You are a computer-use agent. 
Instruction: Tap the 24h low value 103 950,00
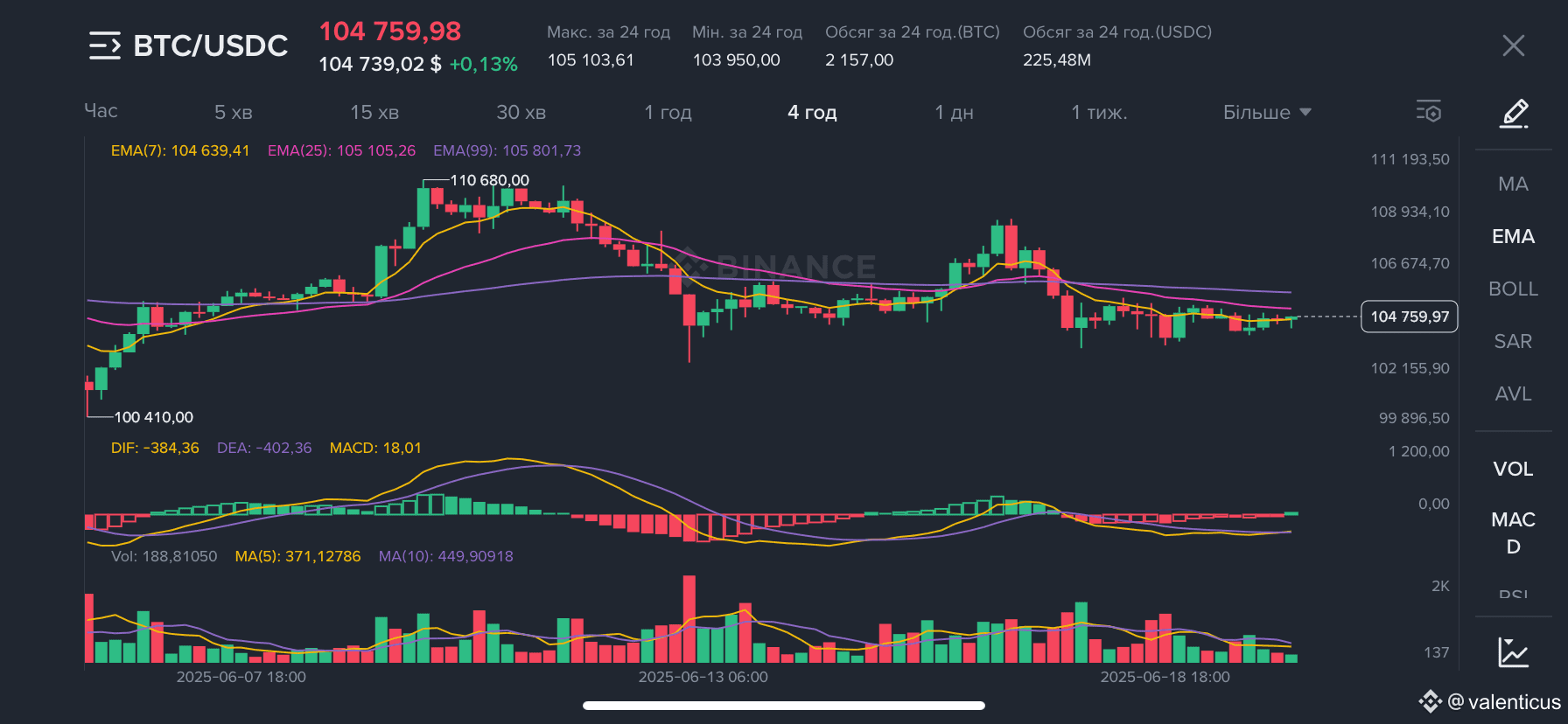[x=736, y=59]
